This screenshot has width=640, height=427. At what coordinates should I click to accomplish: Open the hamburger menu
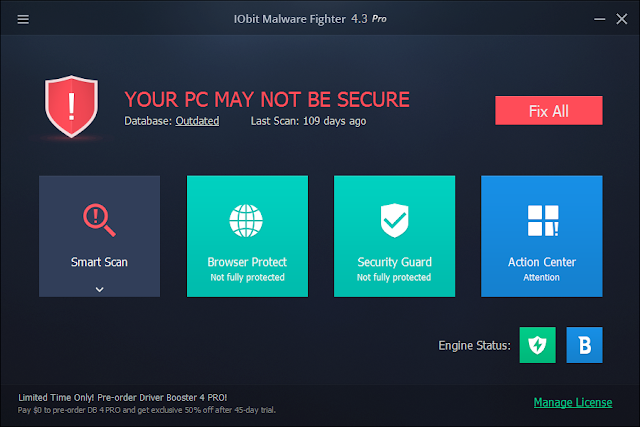pyautogui.click(x=23, y=19)
